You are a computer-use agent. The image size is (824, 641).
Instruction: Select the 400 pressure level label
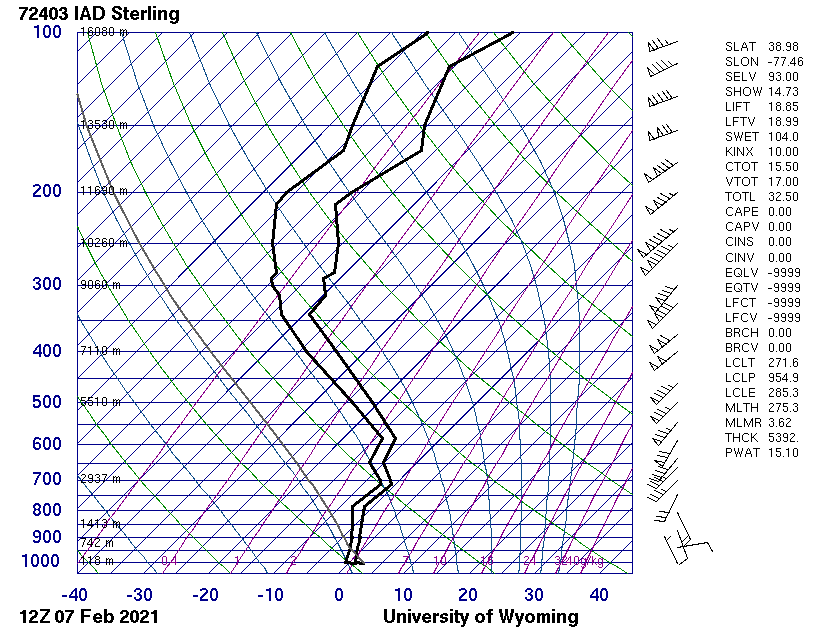tap(47, 350)
